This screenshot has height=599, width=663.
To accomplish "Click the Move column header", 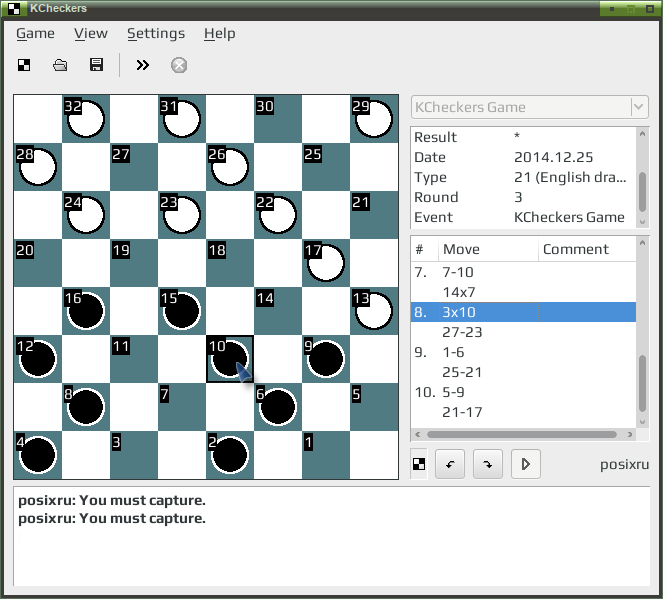I will pos(488,249).
